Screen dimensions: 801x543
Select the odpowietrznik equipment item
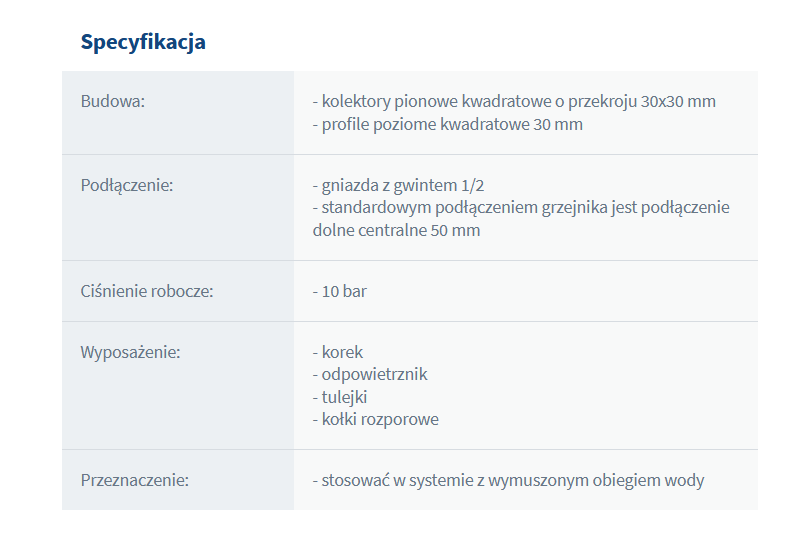374,374
